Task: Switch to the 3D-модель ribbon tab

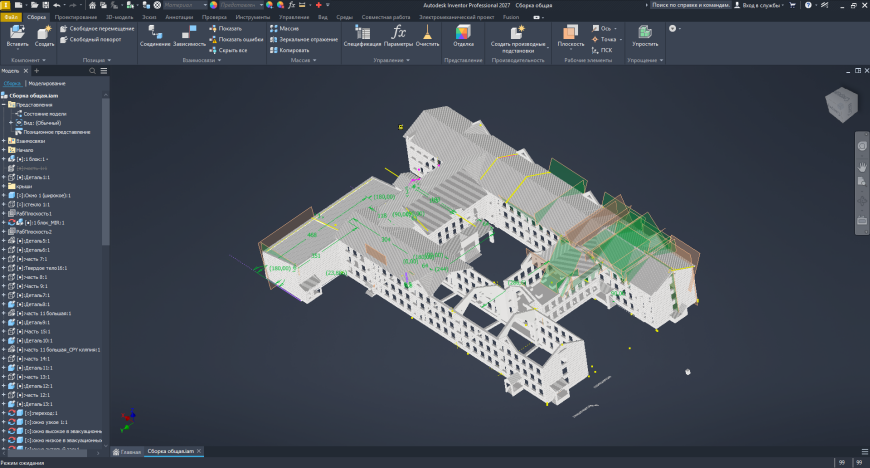Action: click(119, 17)
